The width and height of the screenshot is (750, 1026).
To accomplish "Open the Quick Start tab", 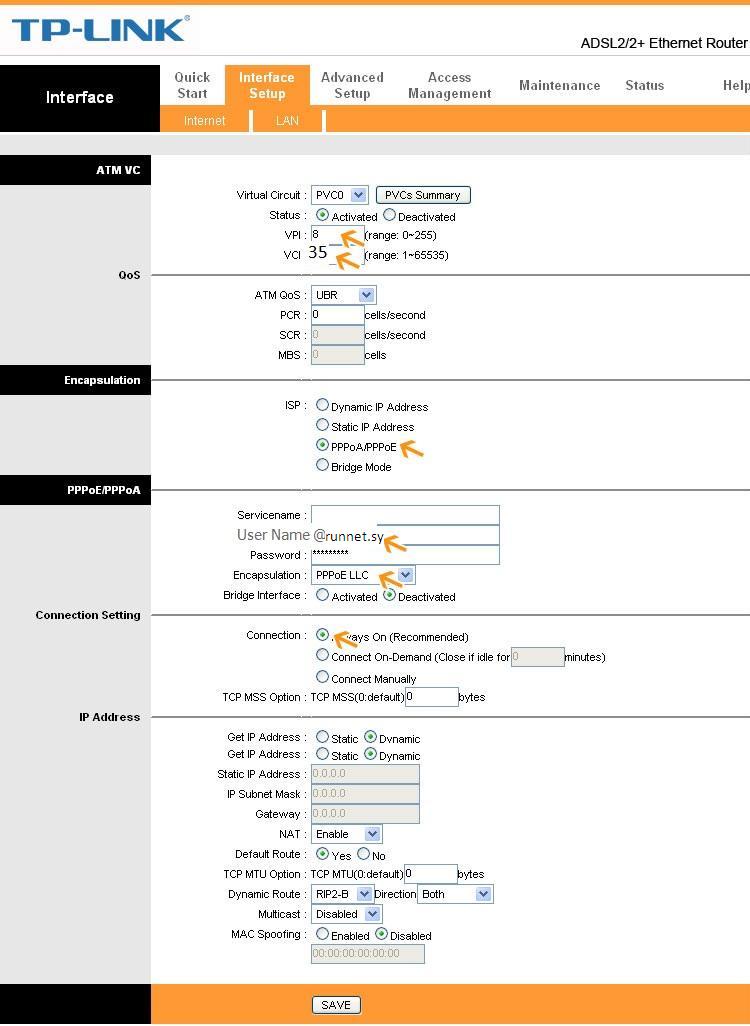I will coord(192,85).
